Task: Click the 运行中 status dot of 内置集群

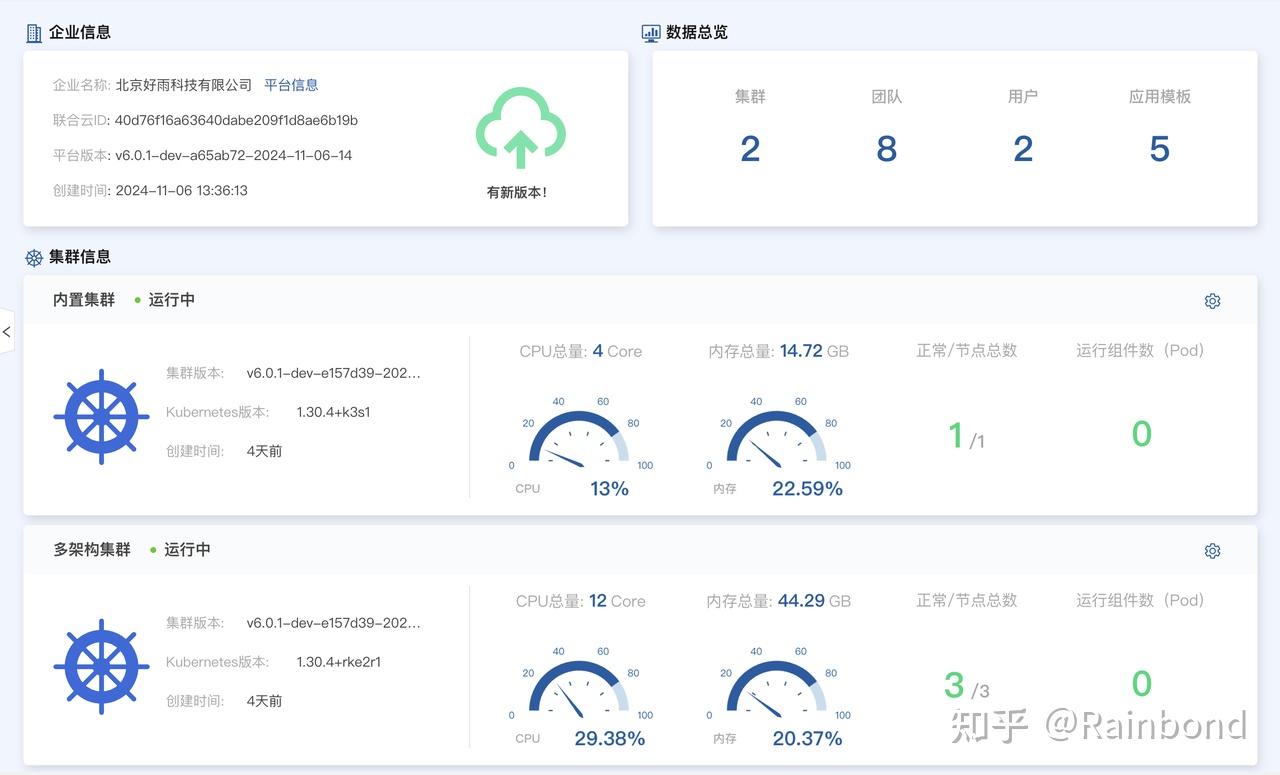Action: click(x=138, y=299)
